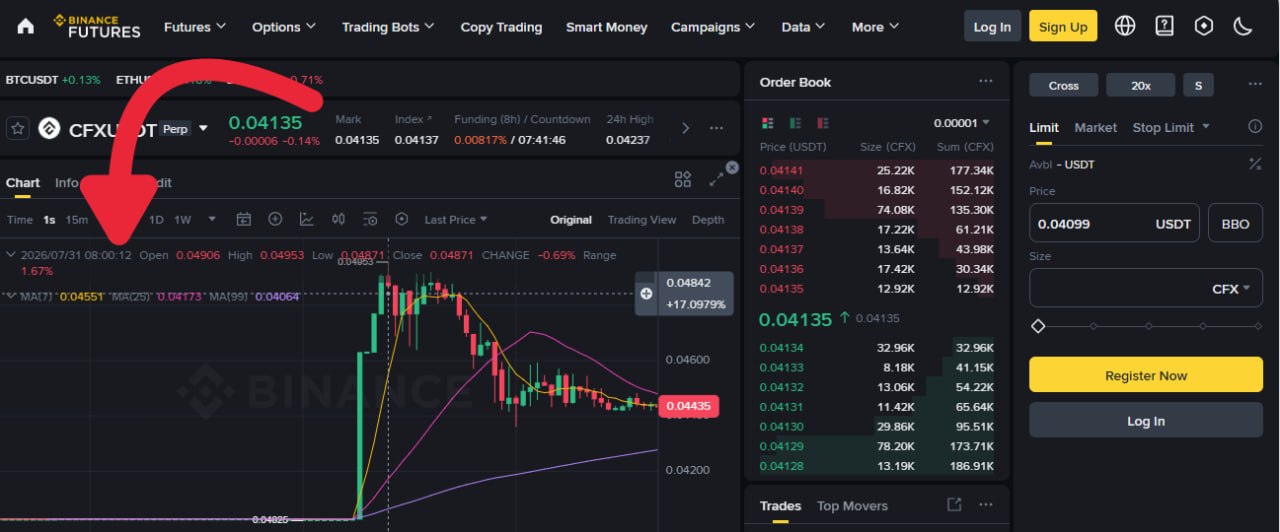Collapse the OHLC info chevron
This screenshot has width=1280, height=532.
pyautogui.click(x=11, y=255)
